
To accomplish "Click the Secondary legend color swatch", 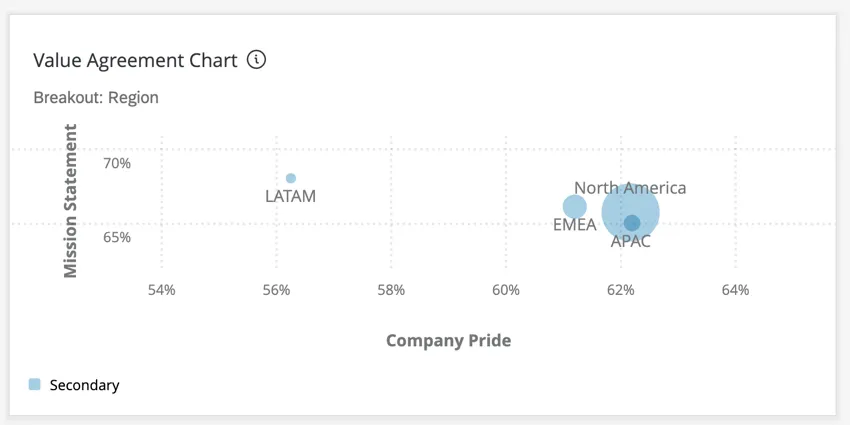I will point(35,384).
